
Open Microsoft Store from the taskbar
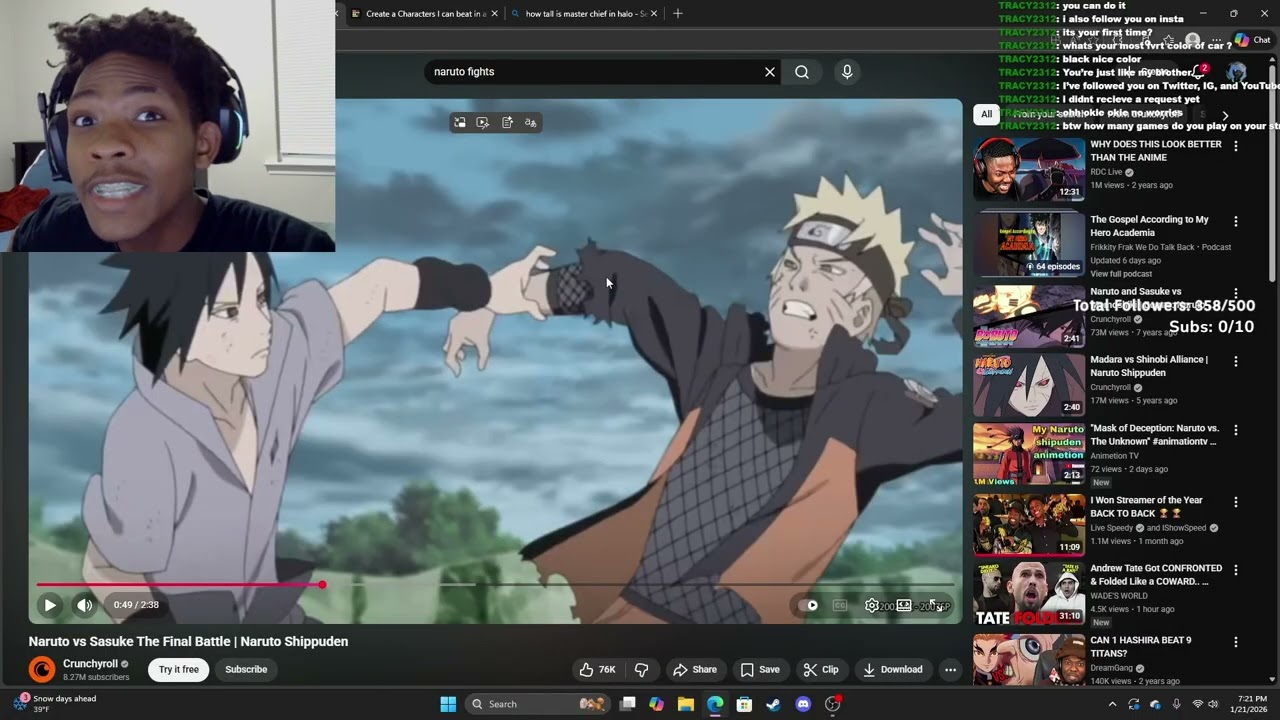744,704
